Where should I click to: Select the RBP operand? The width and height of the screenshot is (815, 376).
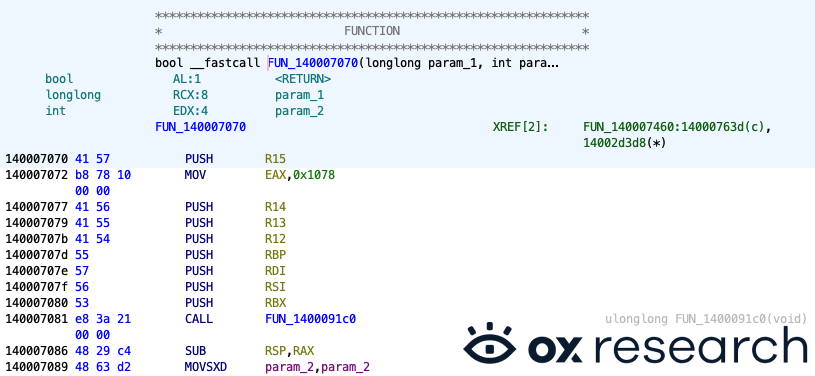click(275, 255)
